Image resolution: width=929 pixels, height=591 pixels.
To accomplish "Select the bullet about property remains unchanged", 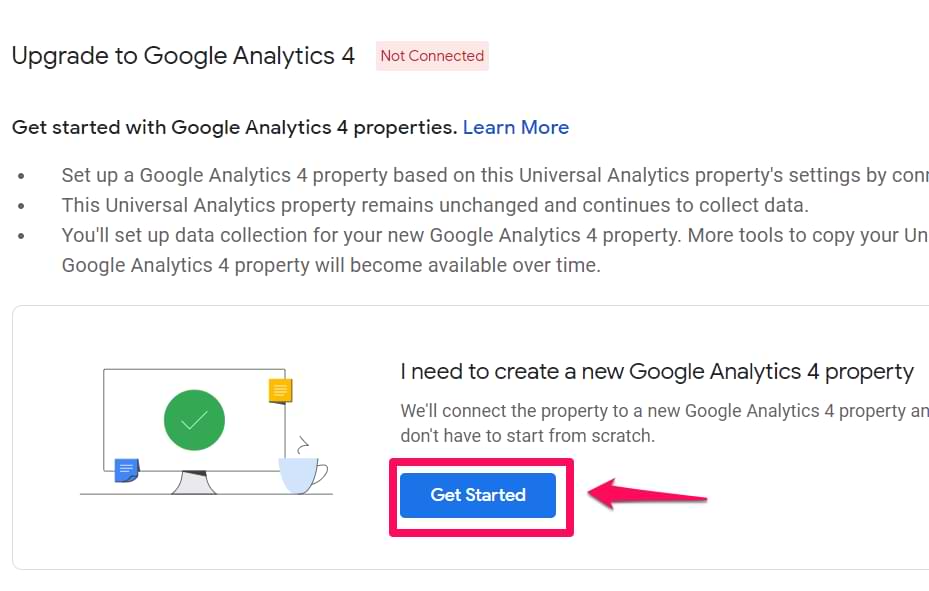I will [x=435, y=205].
